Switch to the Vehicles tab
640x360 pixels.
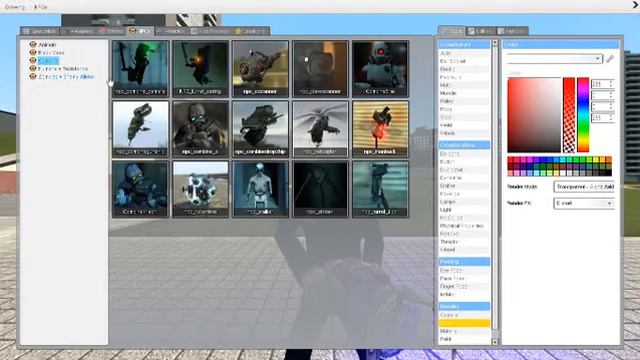click(x=171, y=31)
